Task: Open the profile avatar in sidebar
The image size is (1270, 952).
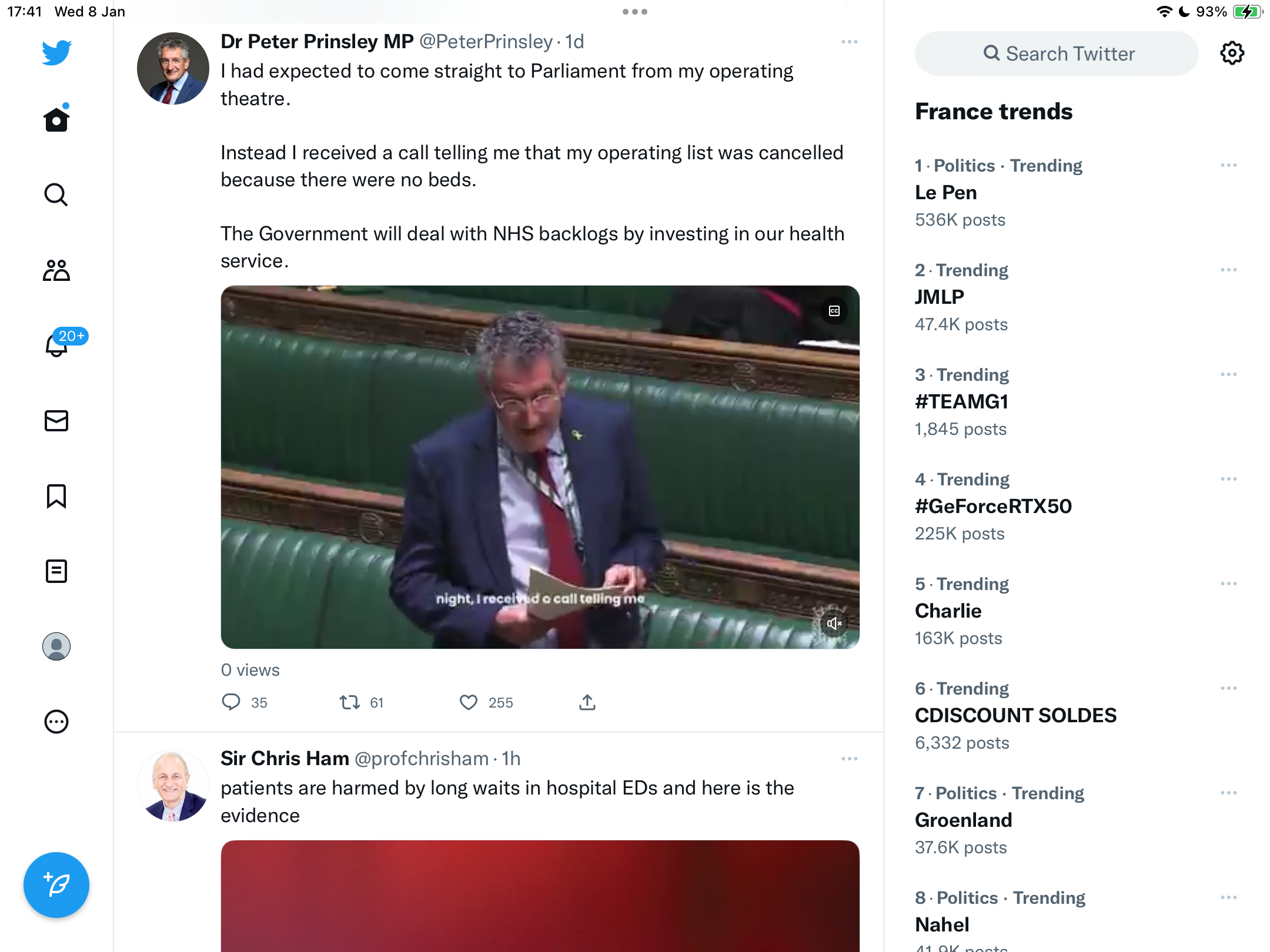Action: pyautogui.click(x=56, y=646)
